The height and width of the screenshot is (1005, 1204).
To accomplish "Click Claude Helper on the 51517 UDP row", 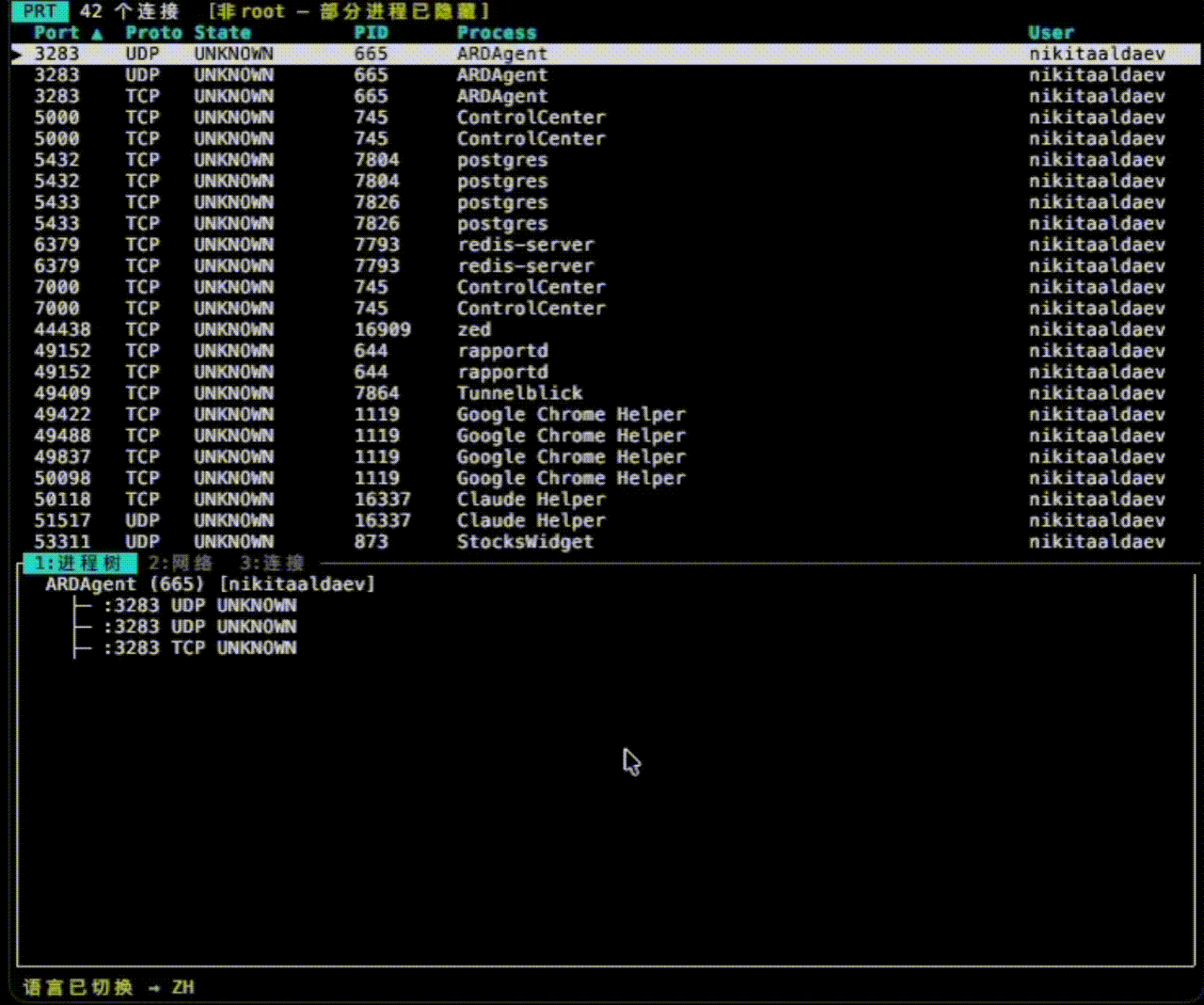I will [x=531, y=520].
